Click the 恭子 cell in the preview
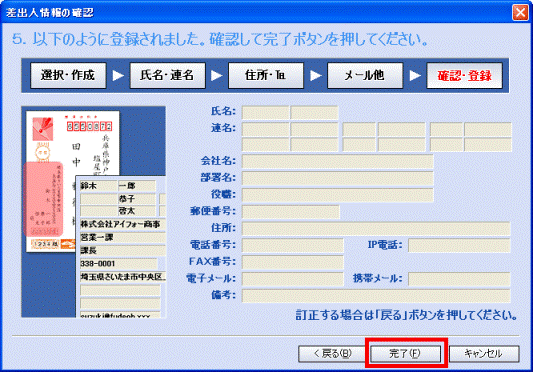The height and width of the screenshot is (372, 533). (137, 199)
